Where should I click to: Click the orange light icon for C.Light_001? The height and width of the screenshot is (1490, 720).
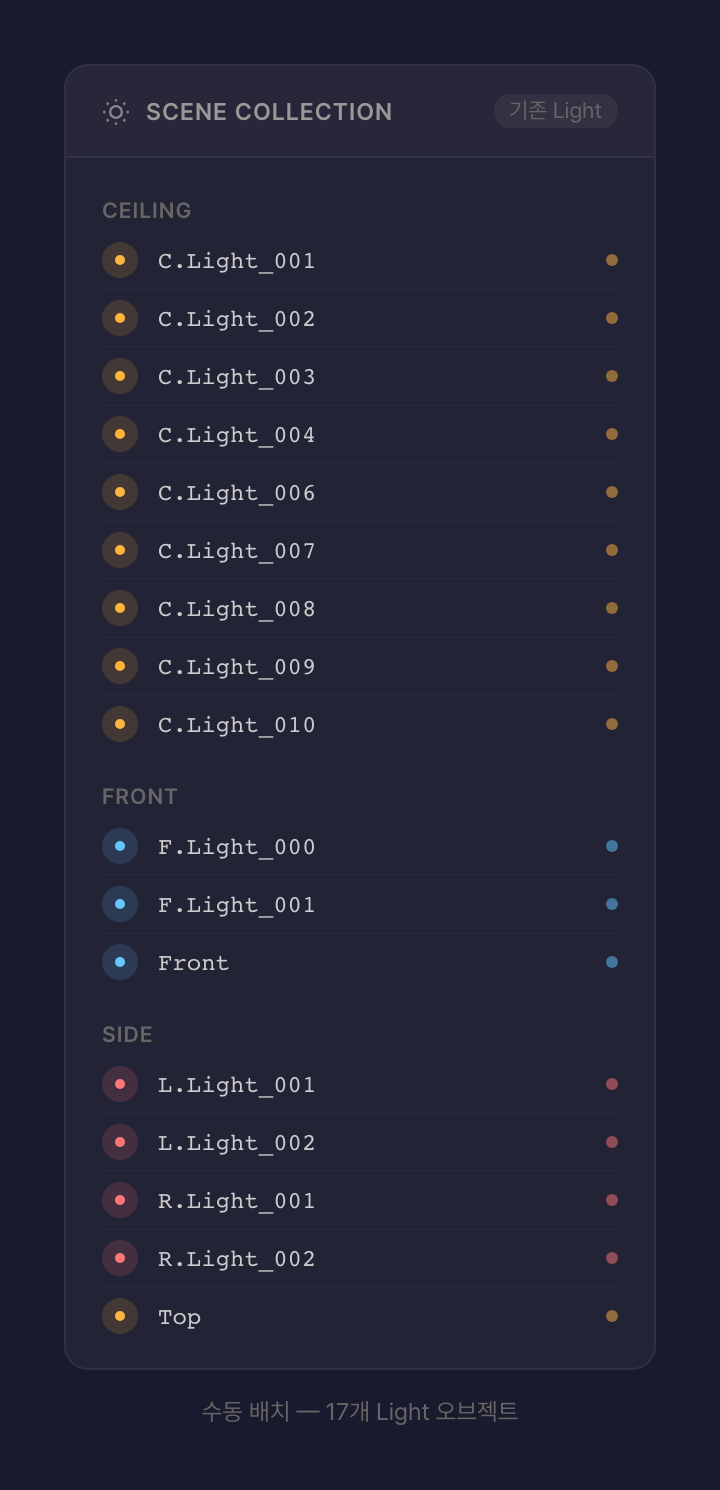pos(120,260)
